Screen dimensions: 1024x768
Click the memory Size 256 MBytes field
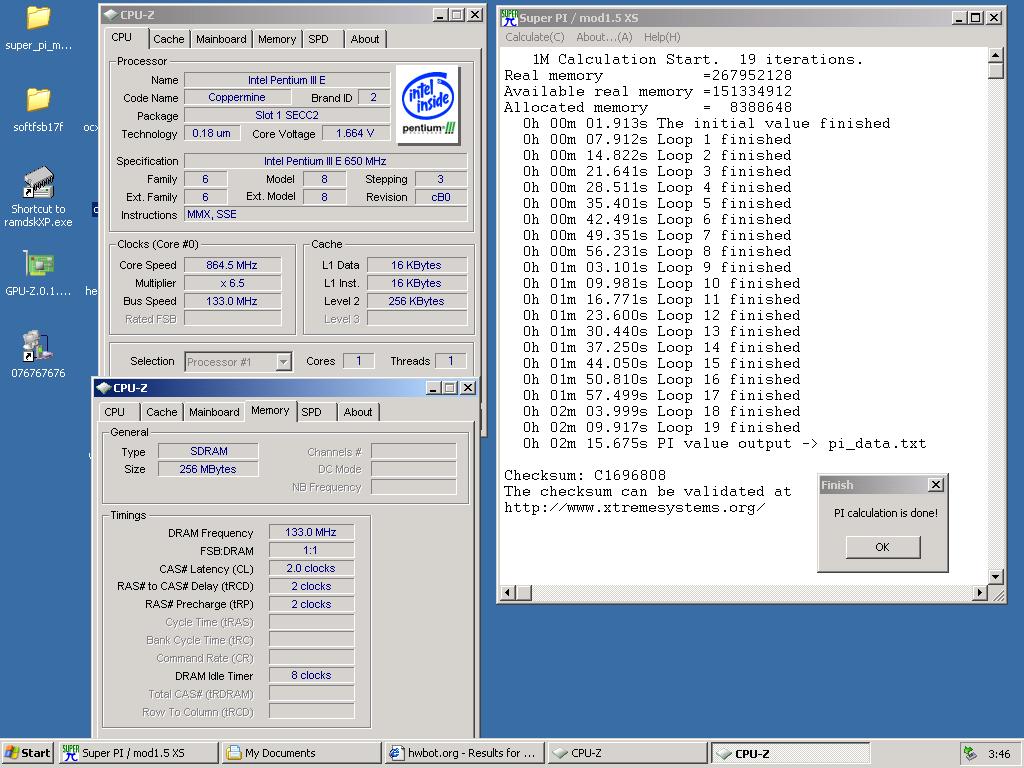point(208,469)
